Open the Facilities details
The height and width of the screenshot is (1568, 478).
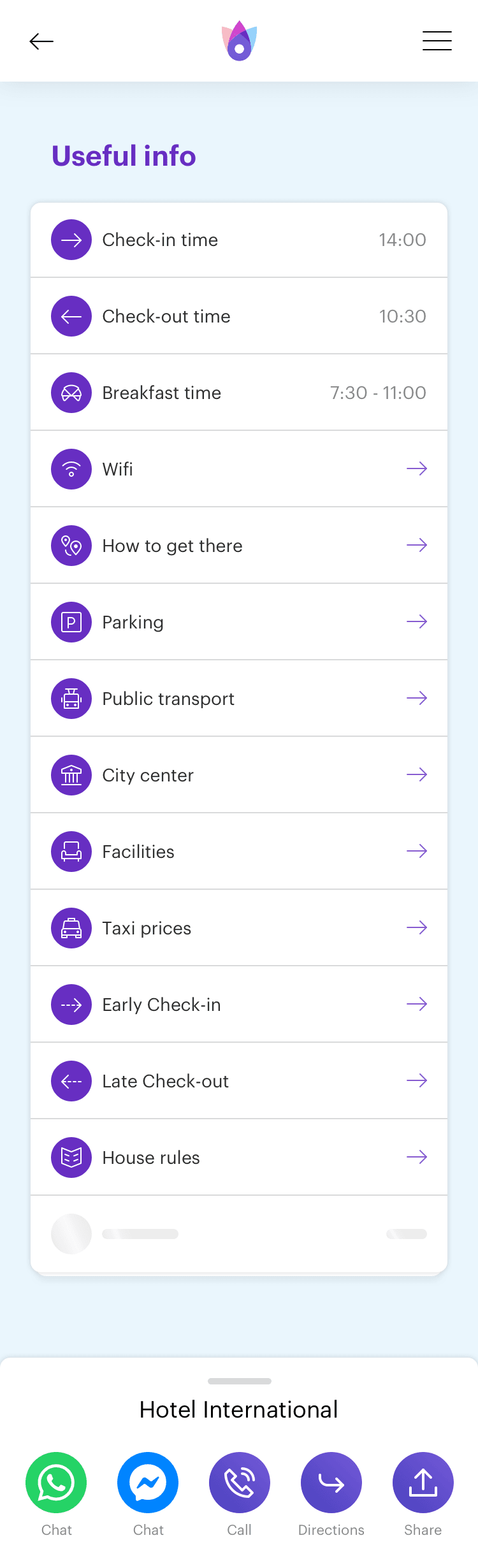tap(239, 851)
